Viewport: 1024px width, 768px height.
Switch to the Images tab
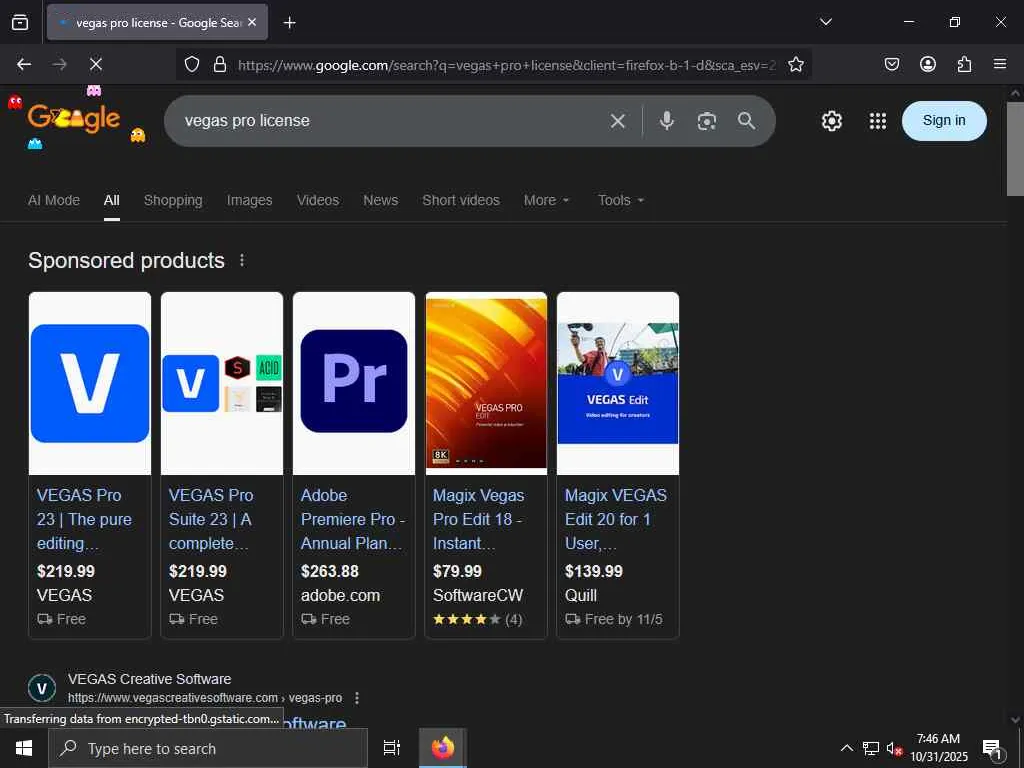[x=249, y=200]
